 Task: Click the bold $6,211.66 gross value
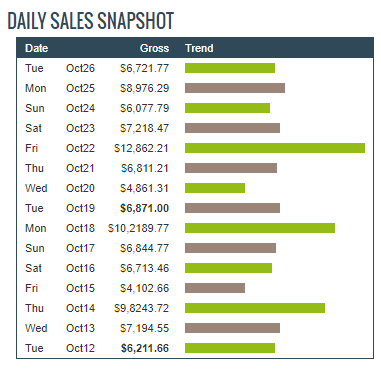pos(144,348)
